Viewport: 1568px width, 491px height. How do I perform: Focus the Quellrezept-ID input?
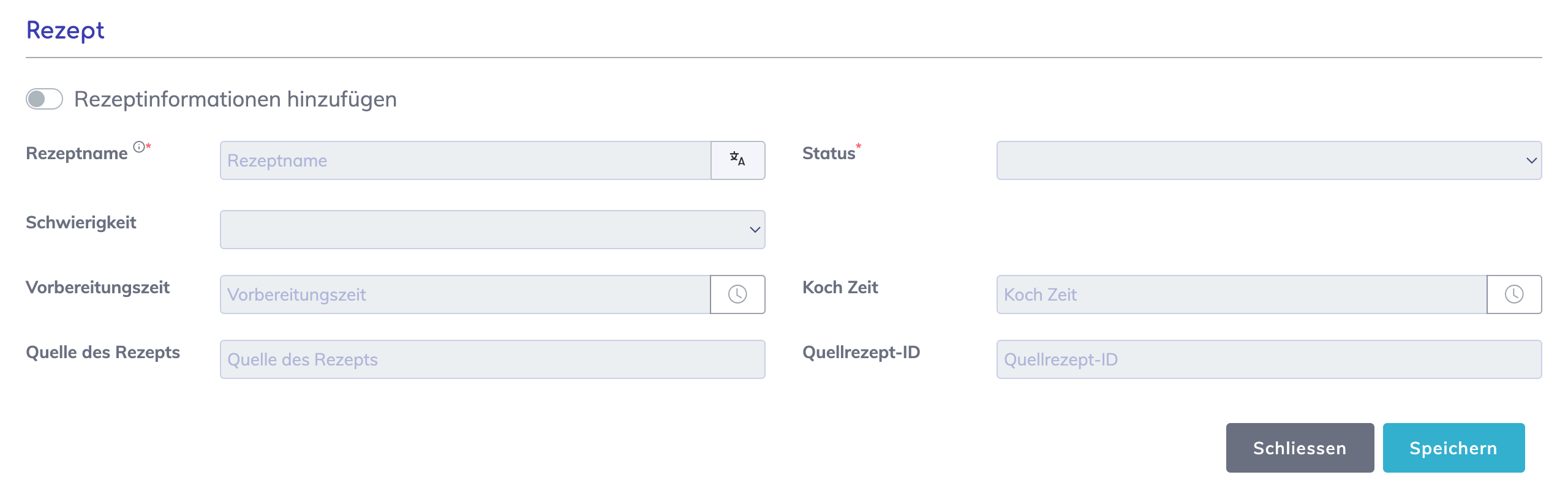[x=1268, y=359]
